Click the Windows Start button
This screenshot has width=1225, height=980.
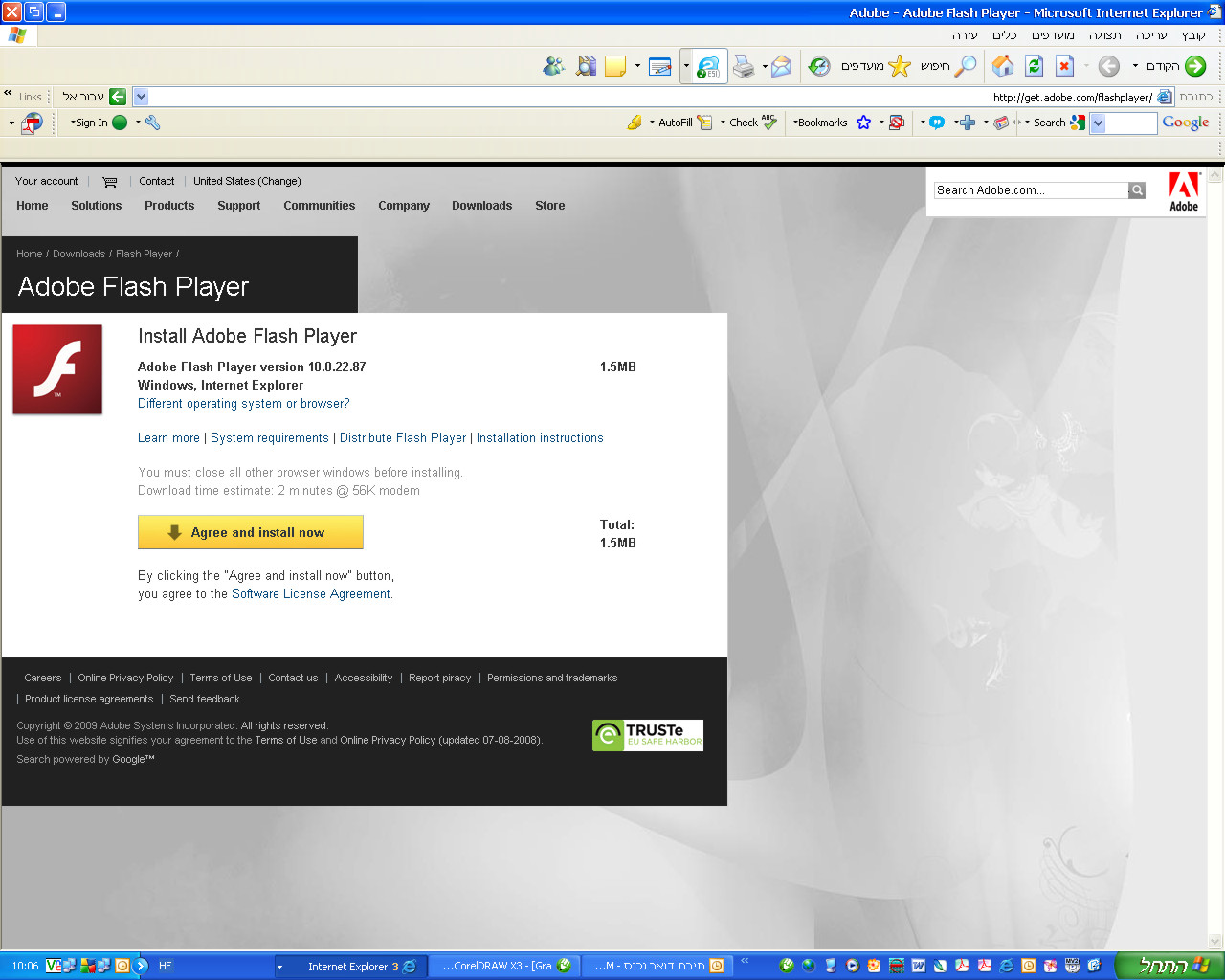[1169, 966]
